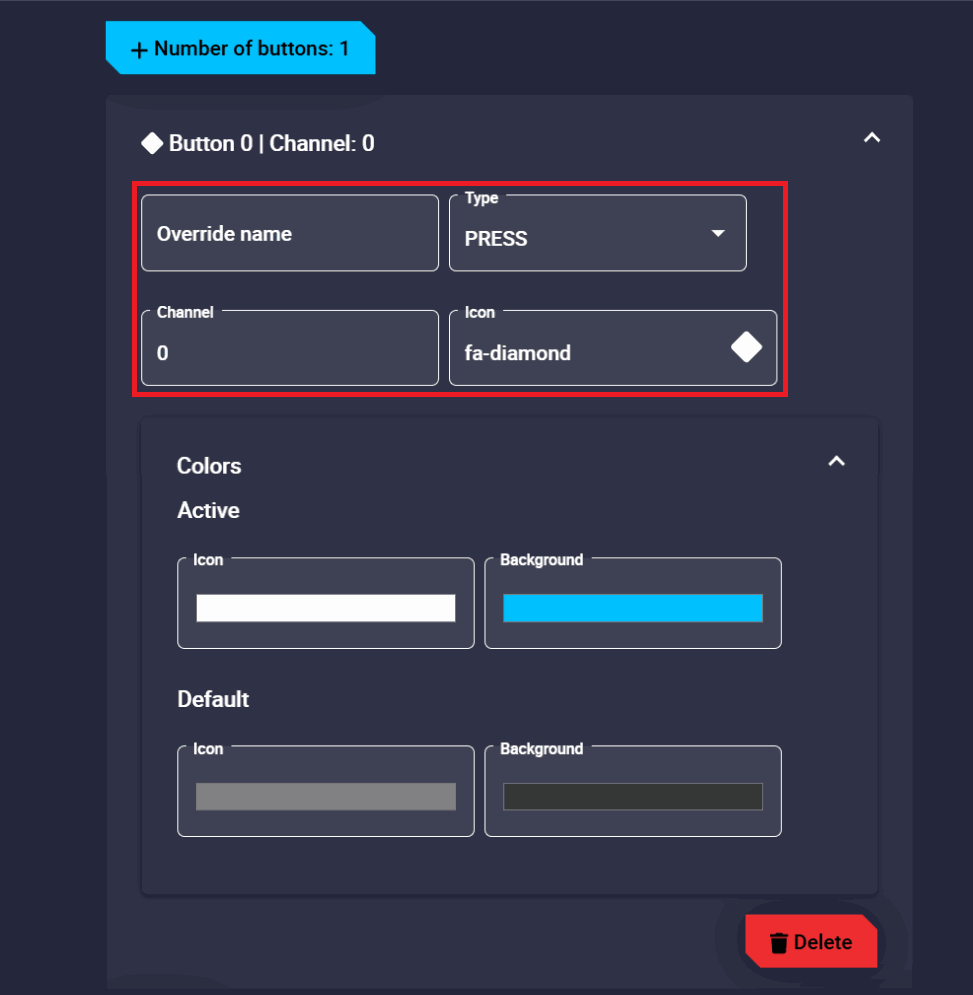Open the white Active Icon color swatch
Viewport: 973px width, 995px height.
click(325, 608)
